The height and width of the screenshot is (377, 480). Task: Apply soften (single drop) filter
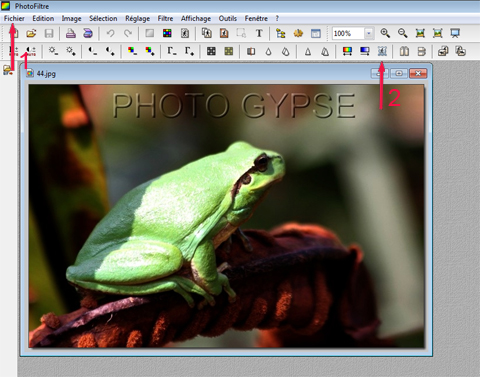268,51
